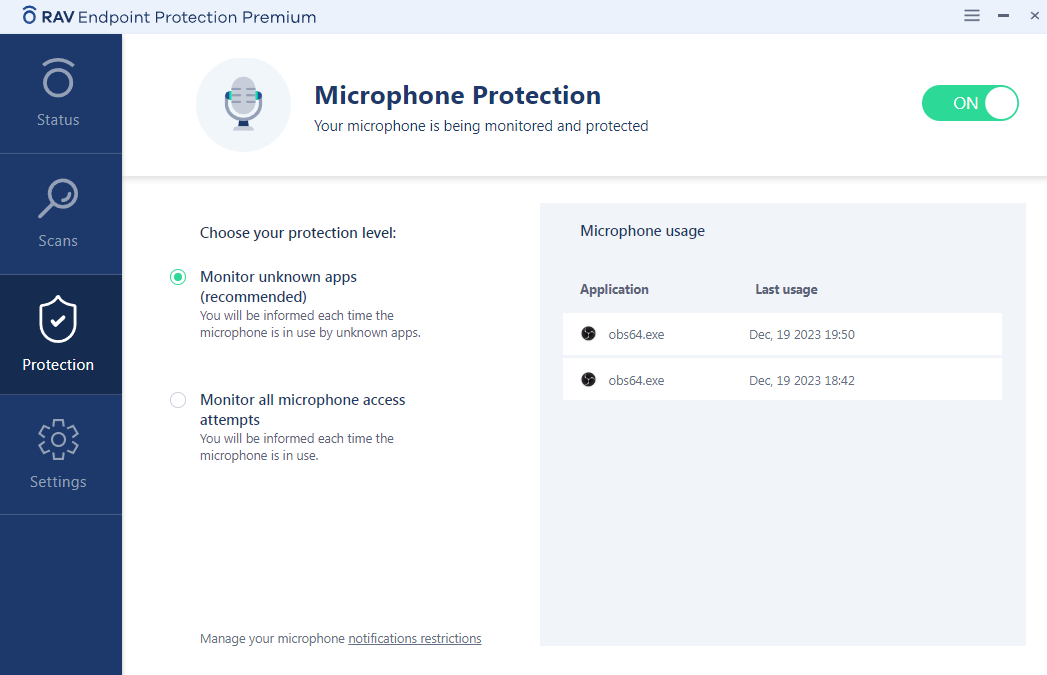Open the "notifications restrictions" link
The image size is (1047, 675).
tap(414, 638)
